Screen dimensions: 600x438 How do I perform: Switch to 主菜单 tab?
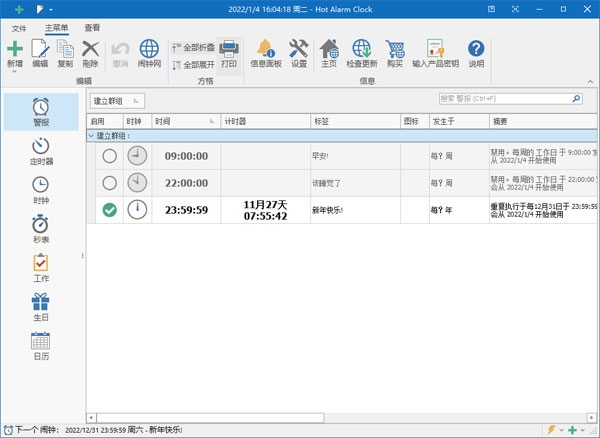57,28
